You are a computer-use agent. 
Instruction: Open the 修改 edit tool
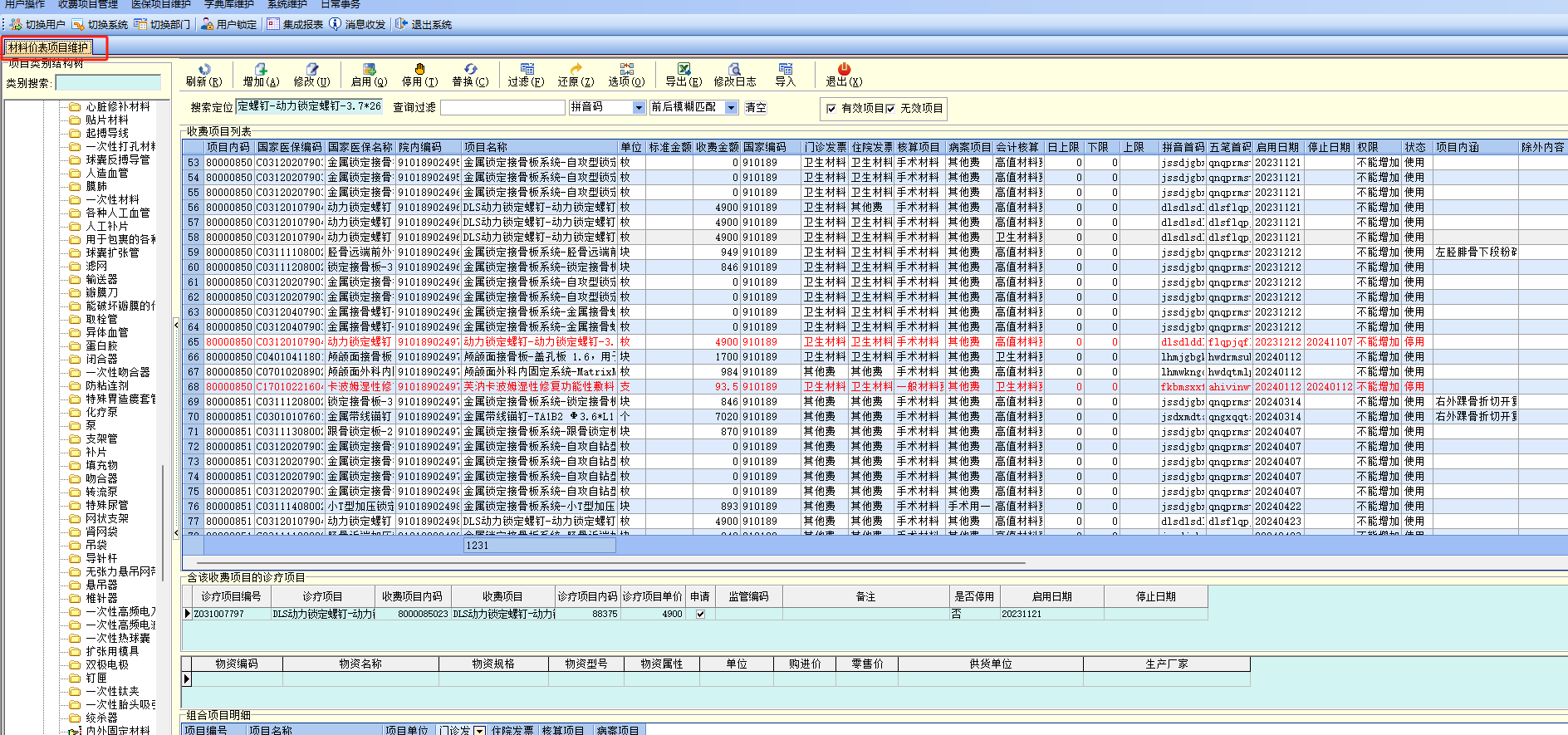click(x=311, y=70)
